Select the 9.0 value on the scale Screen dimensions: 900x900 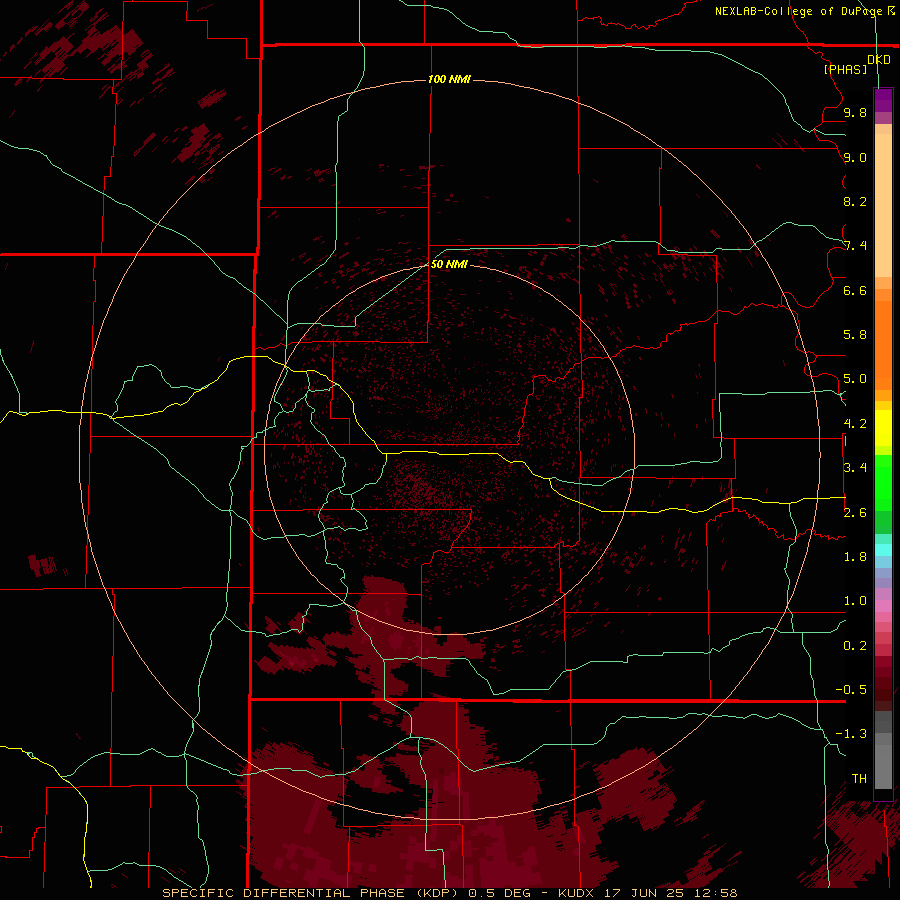coord(855,157)
